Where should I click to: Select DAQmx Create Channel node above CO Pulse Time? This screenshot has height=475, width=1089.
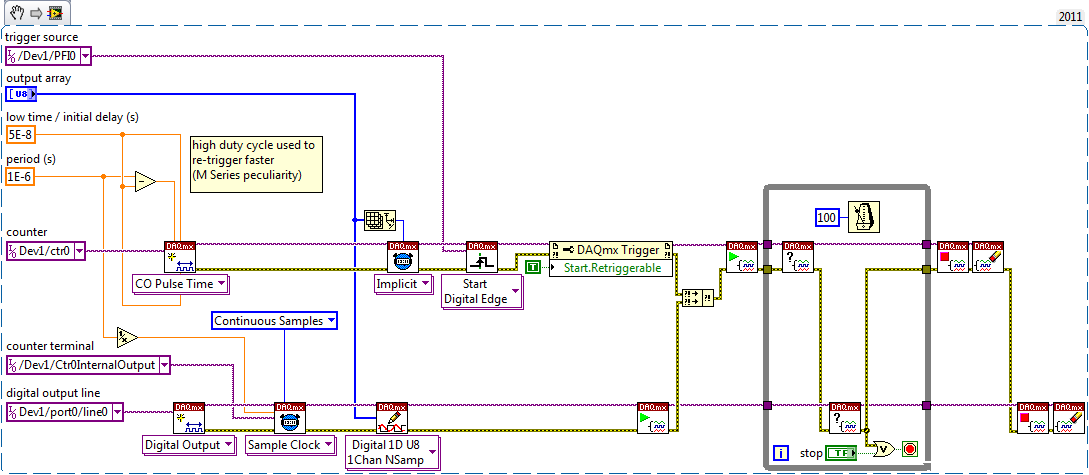coord(181,256)
